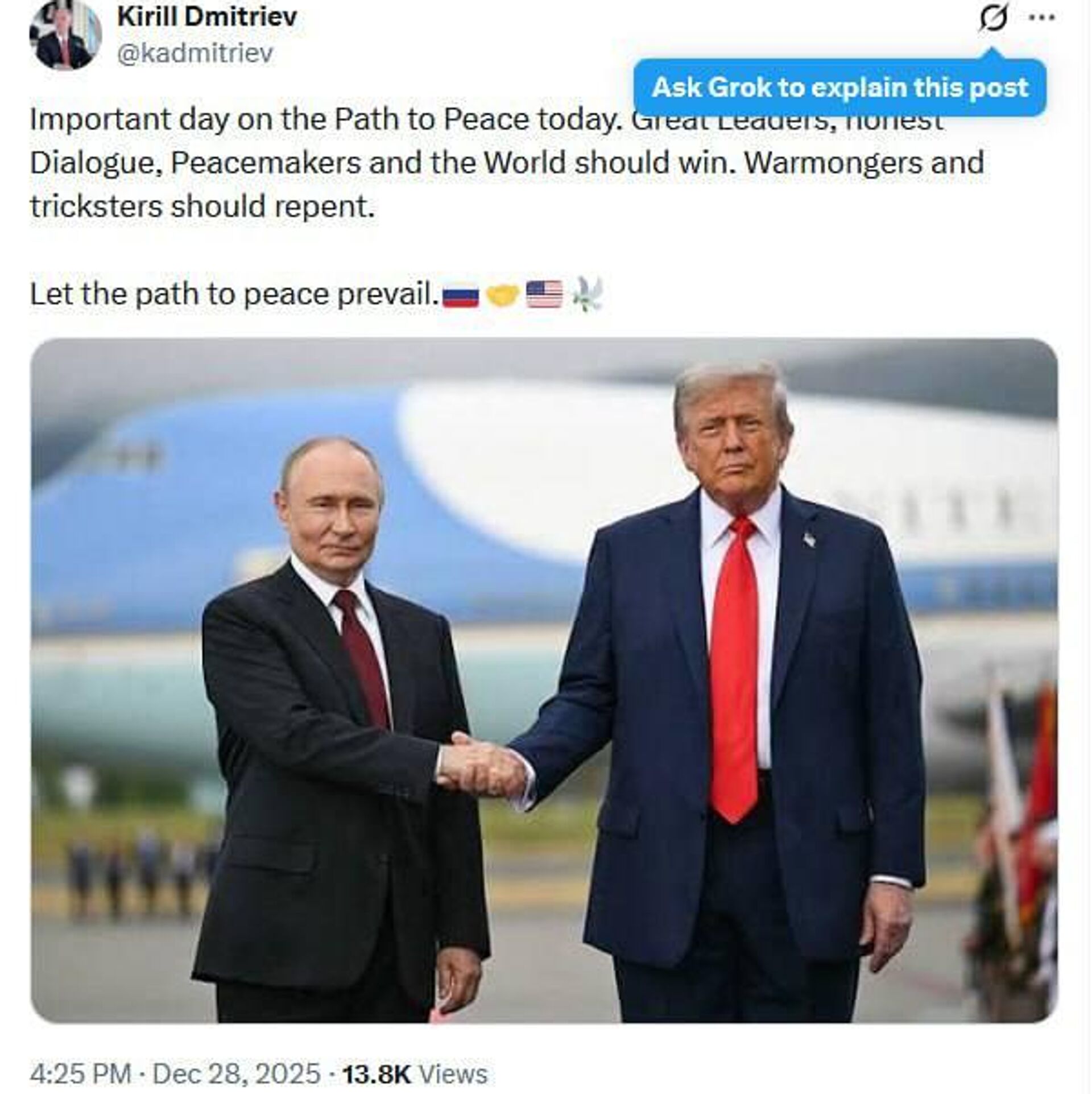Open the @kadmitriev handle link
Image resolution: width=1092 pixels, height=1094 pixels.
[195, 53]
